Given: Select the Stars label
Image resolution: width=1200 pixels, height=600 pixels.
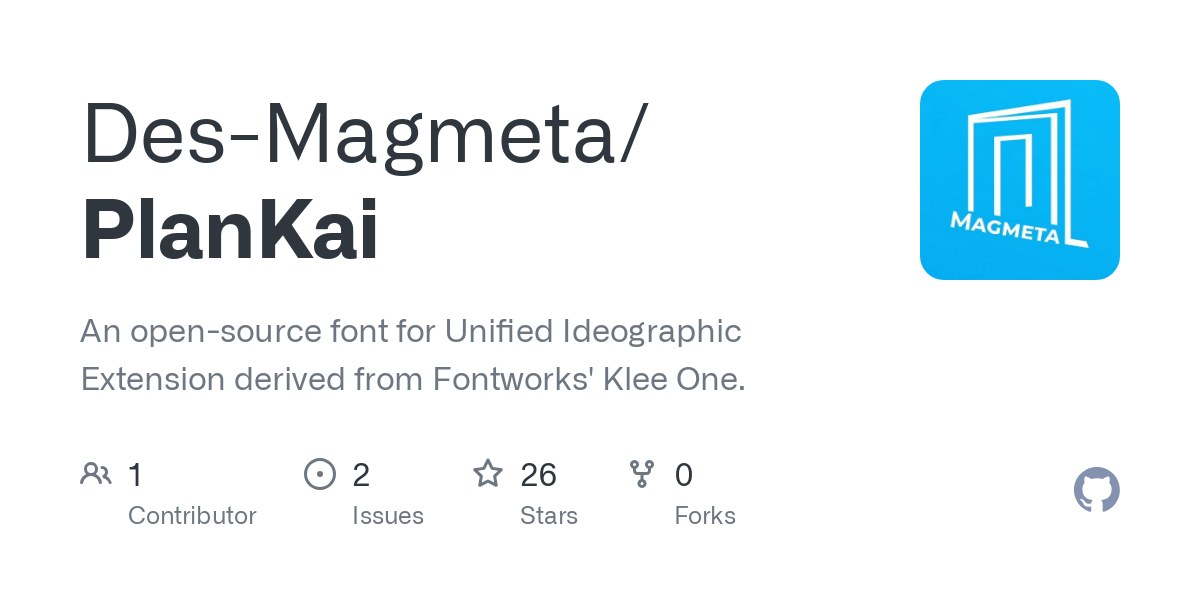Looking at the screenshot, I should coord(549,516).
